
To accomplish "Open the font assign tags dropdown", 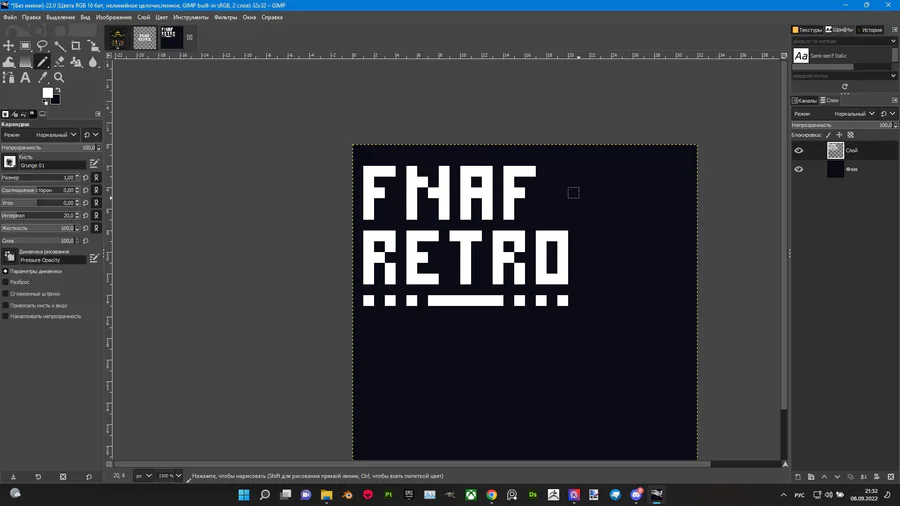I will point(893,76).
